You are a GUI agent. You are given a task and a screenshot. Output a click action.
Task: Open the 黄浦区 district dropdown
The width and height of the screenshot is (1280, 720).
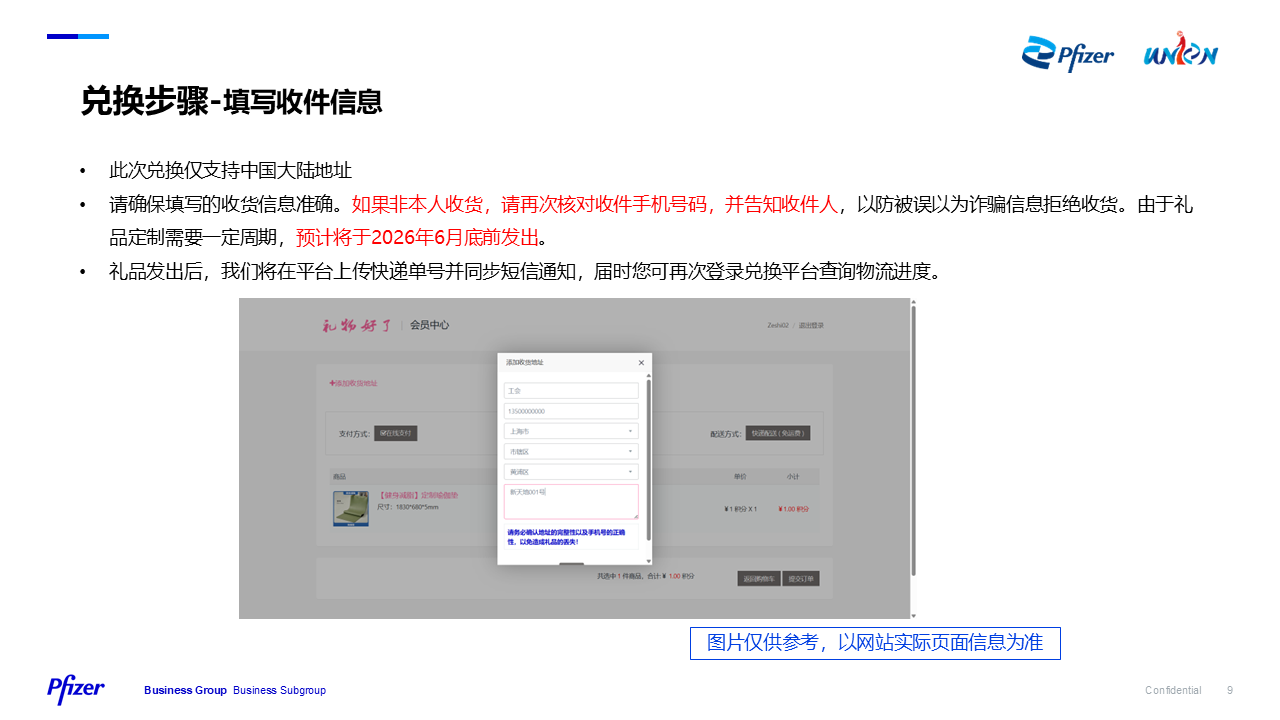coord(571,471)
